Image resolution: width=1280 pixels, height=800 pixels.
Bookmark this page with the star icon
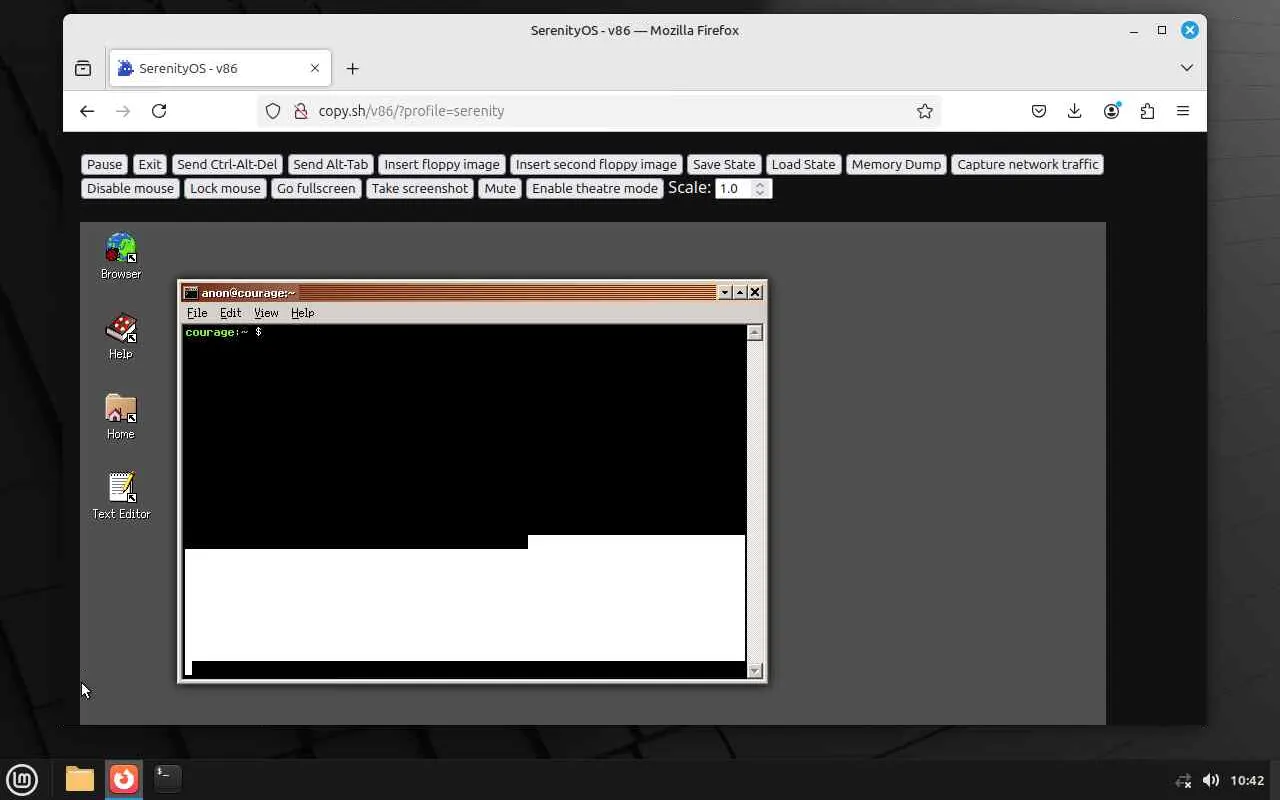pos(925,111)
